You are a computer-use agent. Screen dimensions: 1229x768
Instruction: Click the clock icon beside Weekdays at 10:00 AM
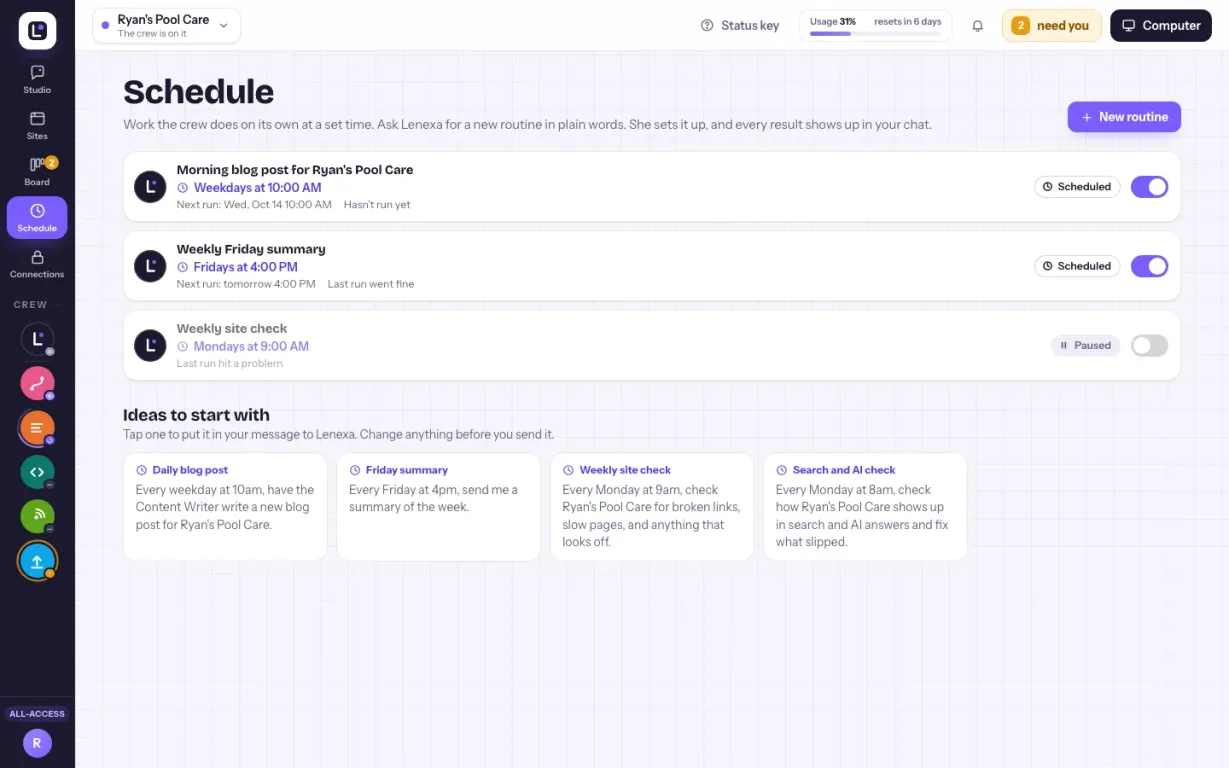[x=183, y=188]
